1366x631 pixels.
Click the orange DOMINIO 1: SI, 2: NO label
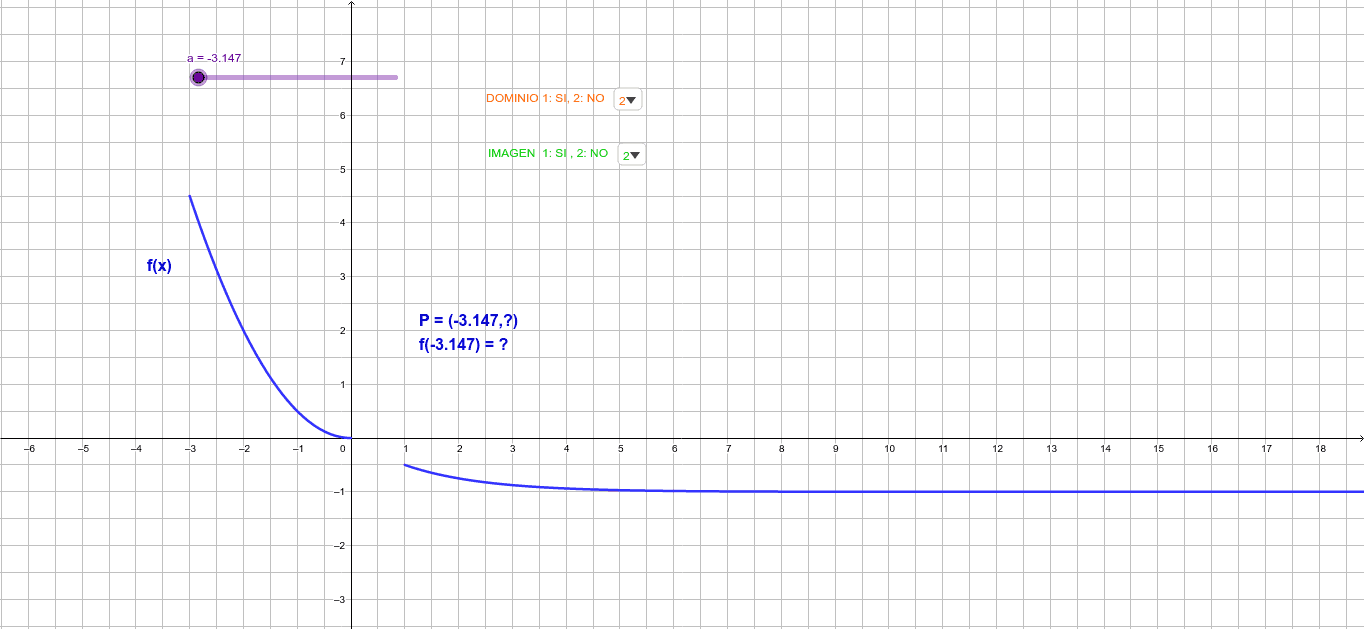(545, 98)
